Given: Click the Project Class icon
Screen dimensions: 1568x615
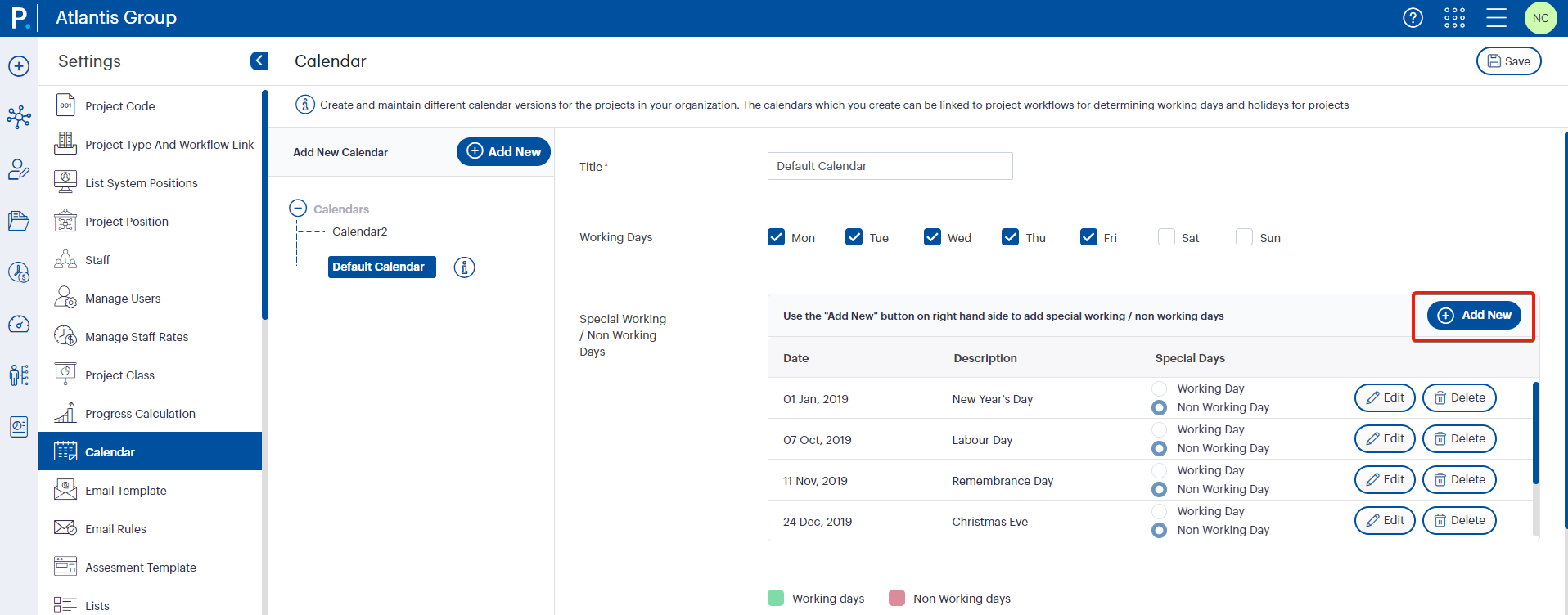Looking at the screenshot, I should (65, 374).
